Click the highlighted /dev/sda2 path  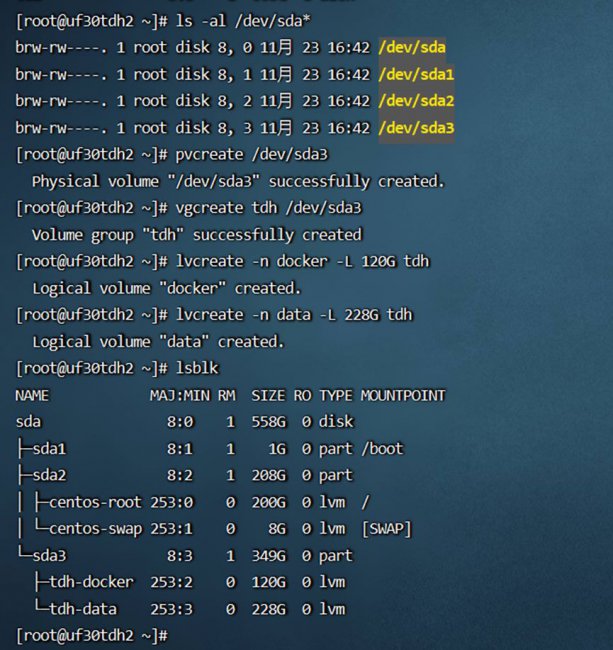coord(416,102)
